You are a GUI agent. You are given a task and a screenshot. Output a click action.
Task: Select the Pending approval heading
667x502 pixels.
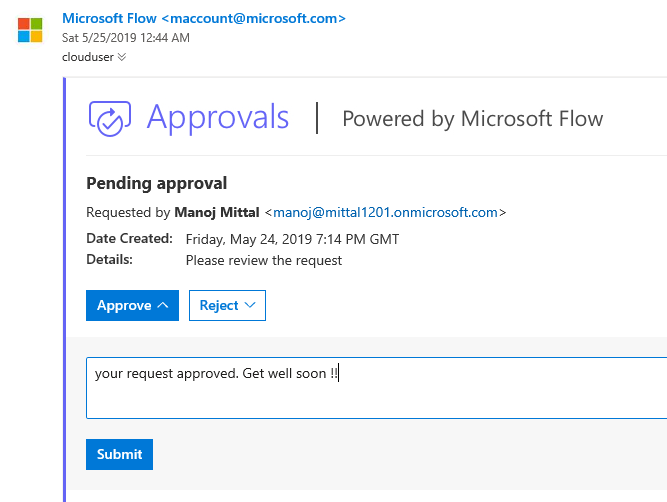(x=157, y=183)
